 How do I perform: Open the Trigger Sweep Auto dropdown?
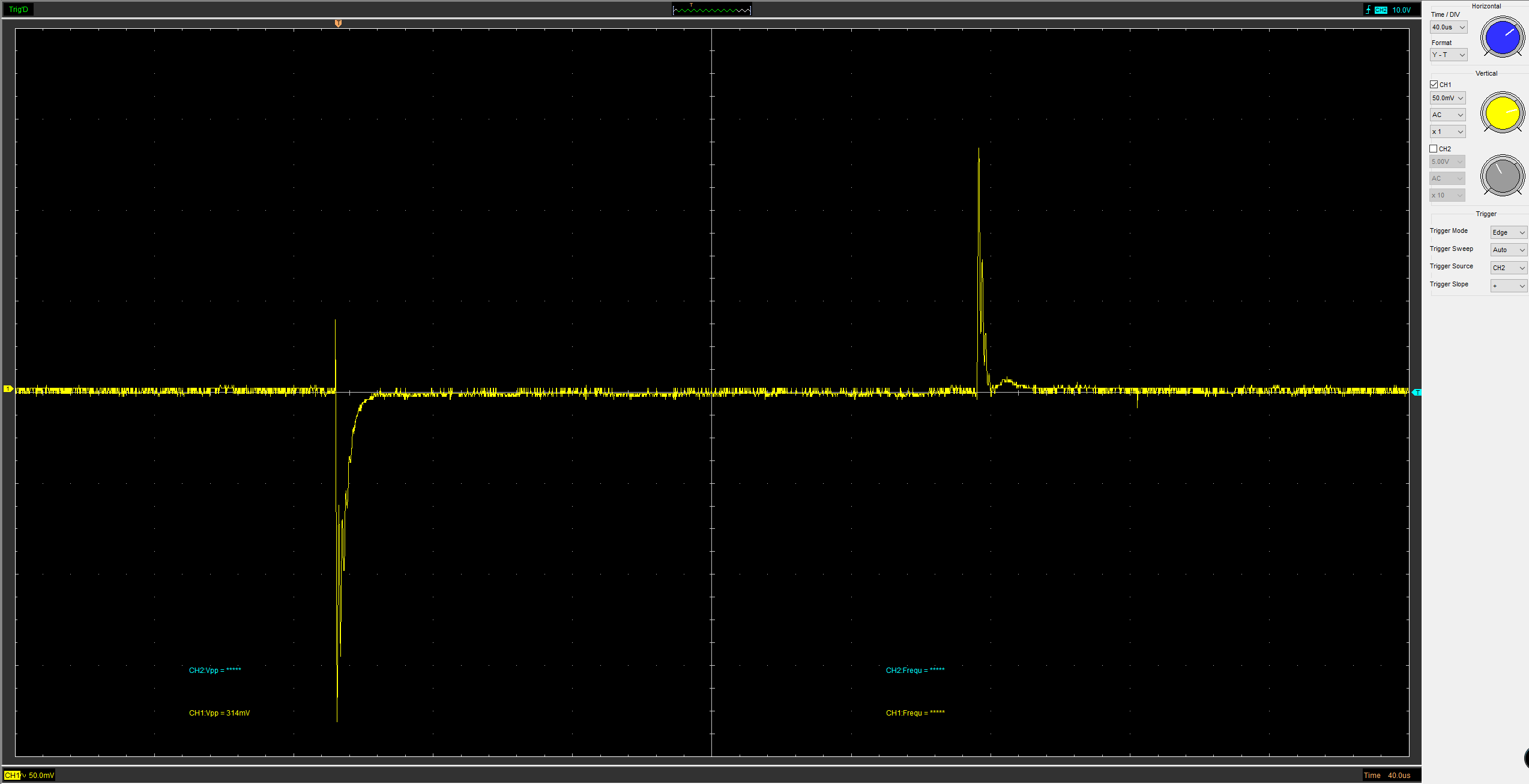[x=1508, y=250]
